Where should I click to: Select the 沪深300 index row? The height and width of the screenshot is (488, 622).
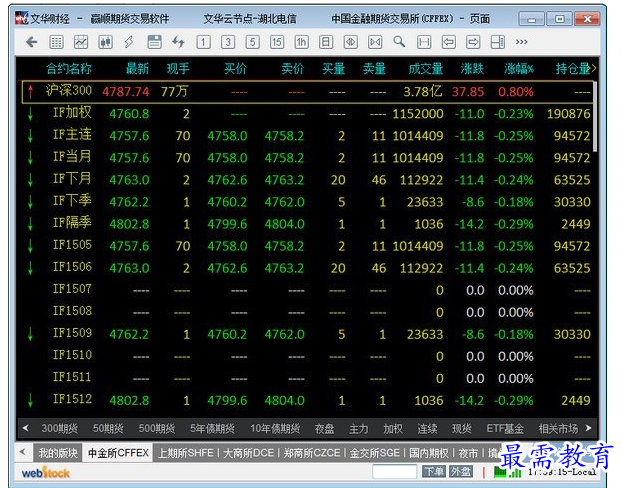tap(307, 92)
